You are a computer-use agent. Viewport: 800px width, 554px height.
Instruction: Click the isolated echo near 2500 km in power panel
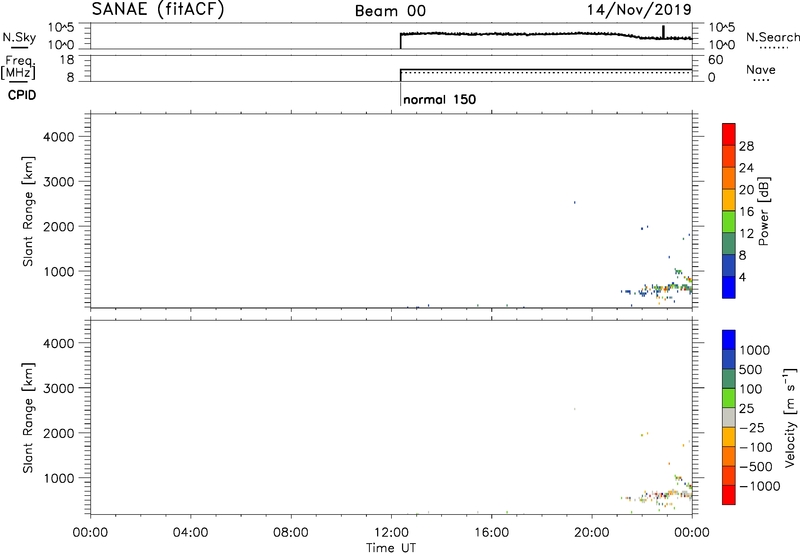574,203
